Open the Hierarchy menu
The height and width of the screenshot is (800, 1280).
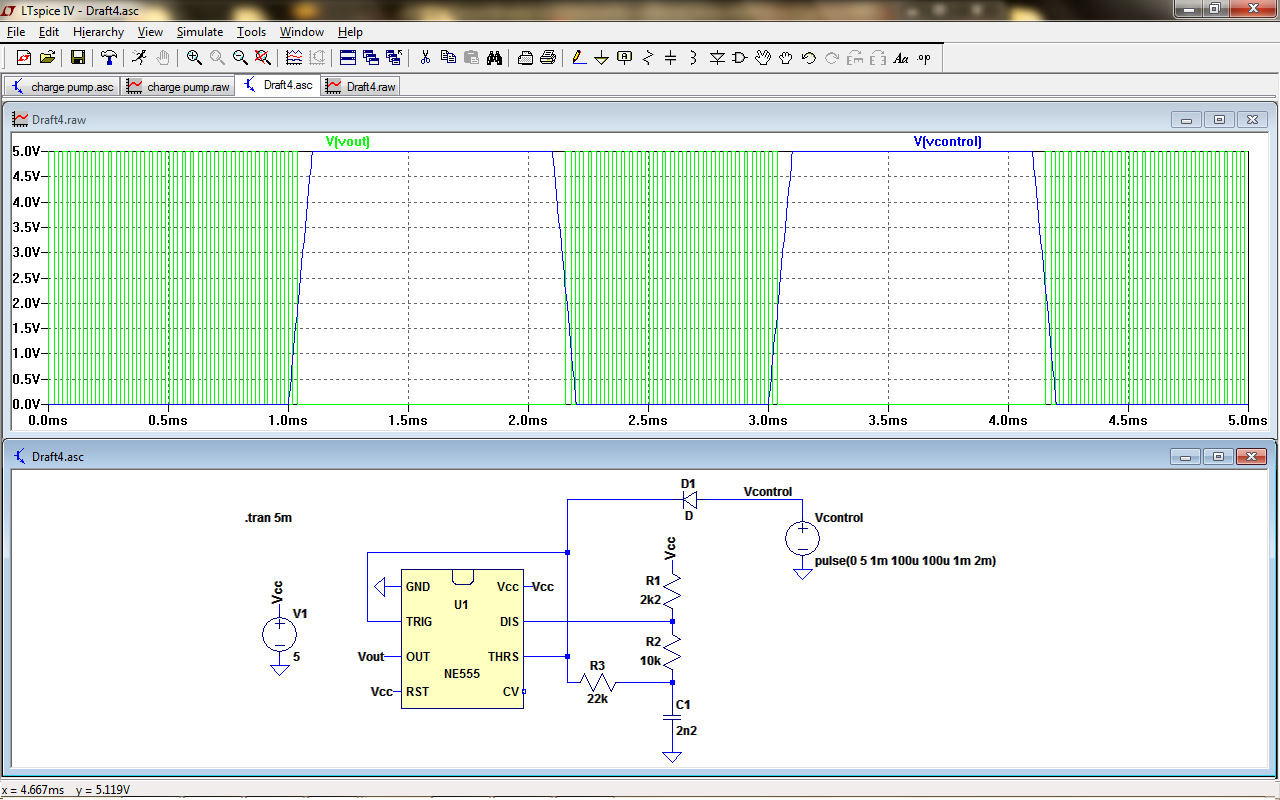point(98,32)
